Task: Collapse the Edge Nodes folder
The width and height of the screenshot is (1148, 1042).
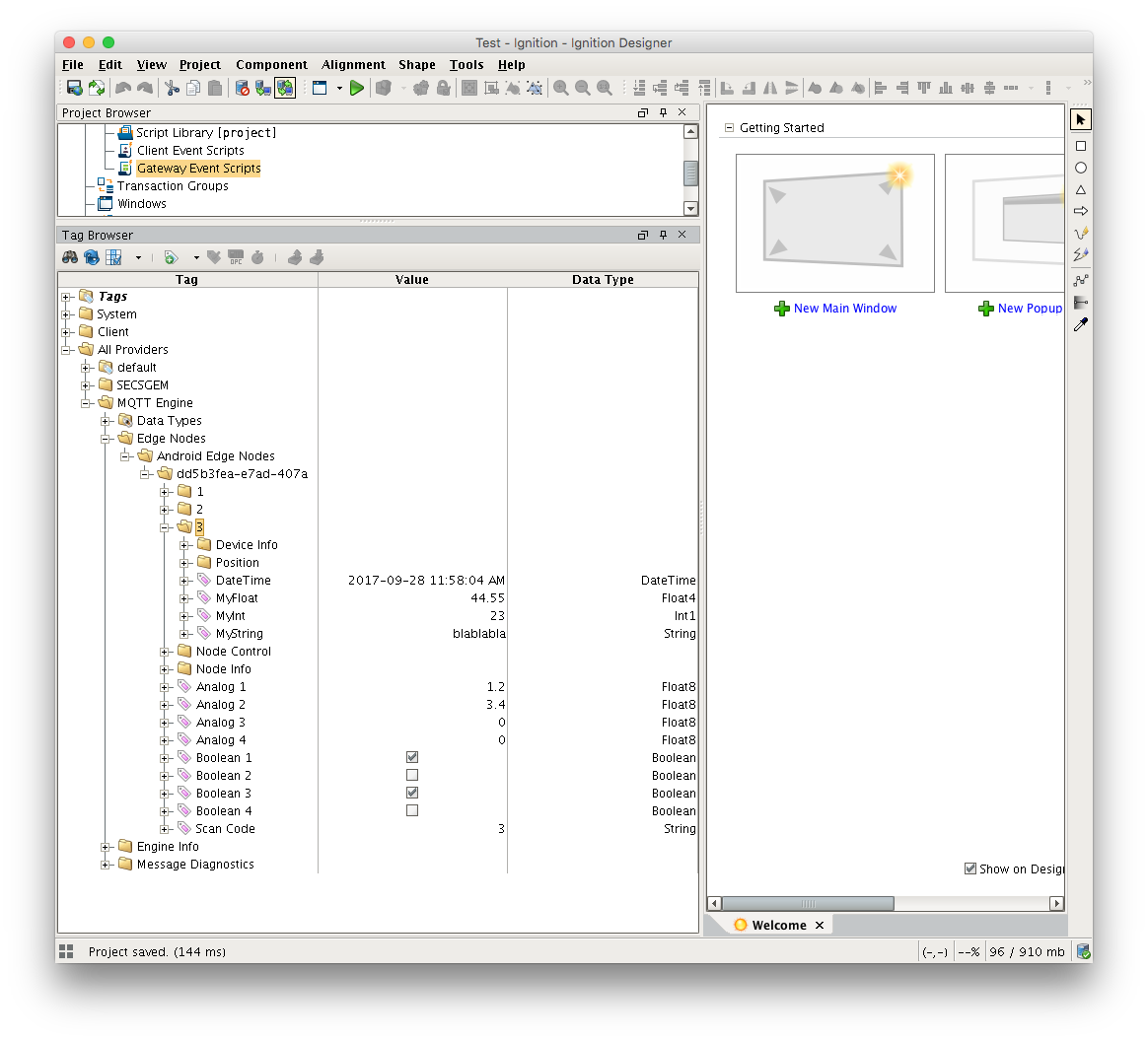Action: pos(106,439)
